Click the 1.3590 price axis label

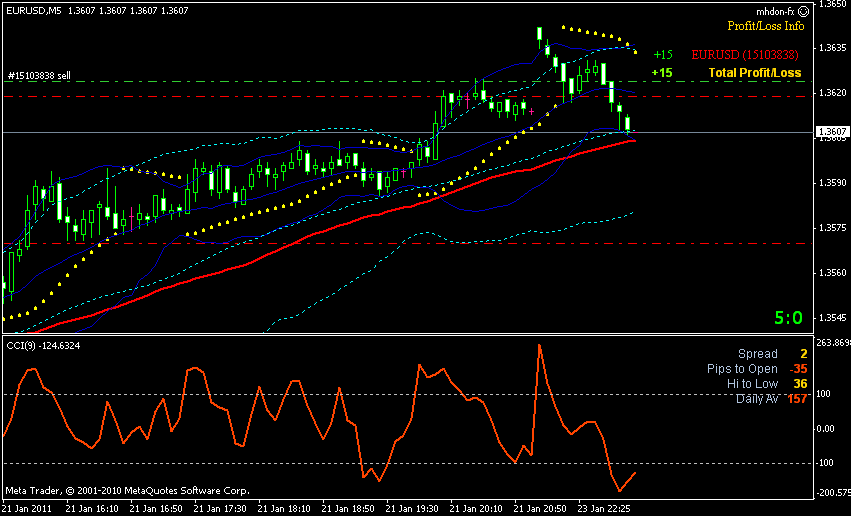(x=833, y=183)
